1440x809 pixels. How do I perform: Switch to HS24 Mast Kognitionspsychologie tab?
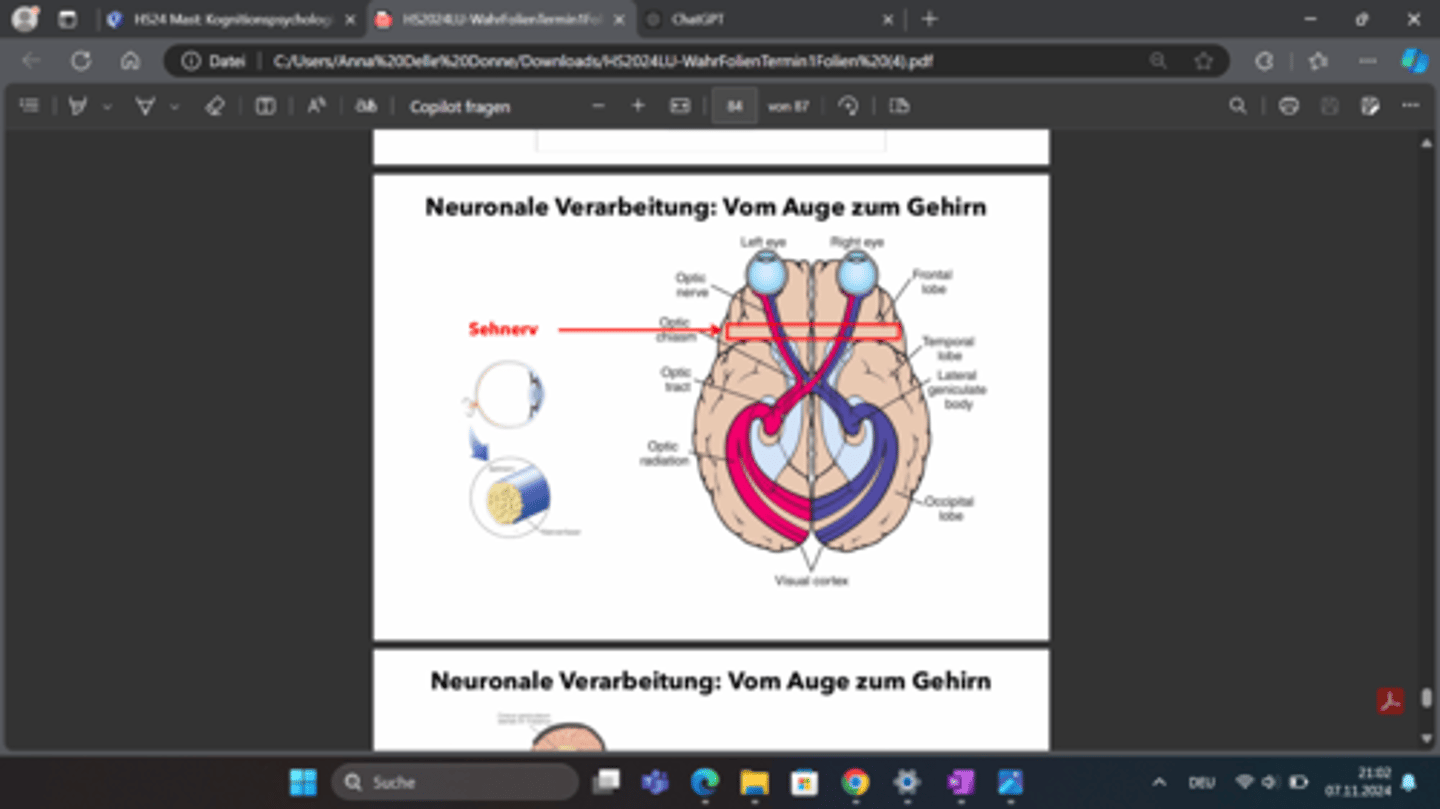click(x=232, y=19)
